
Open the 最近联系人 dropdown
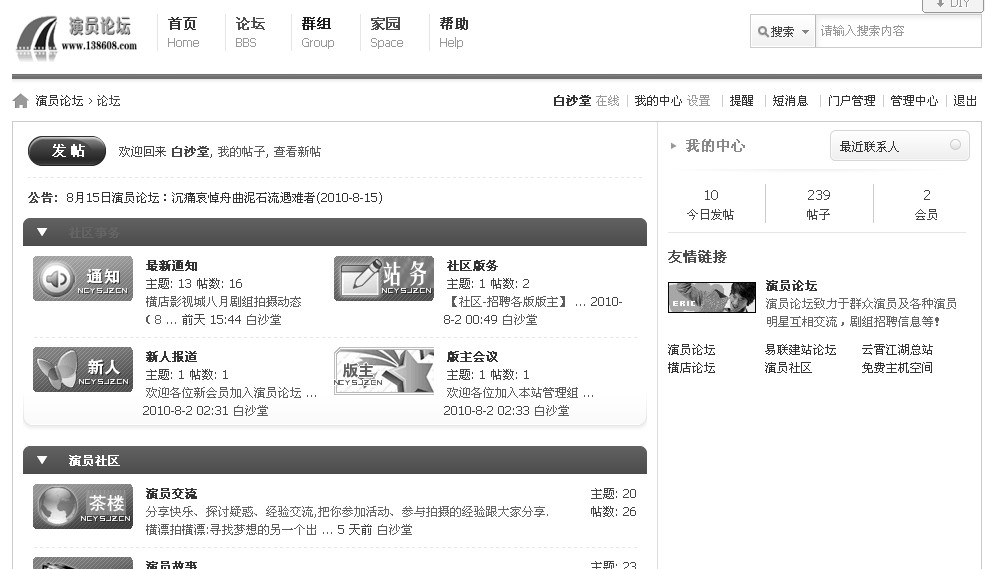coord(900,146)
